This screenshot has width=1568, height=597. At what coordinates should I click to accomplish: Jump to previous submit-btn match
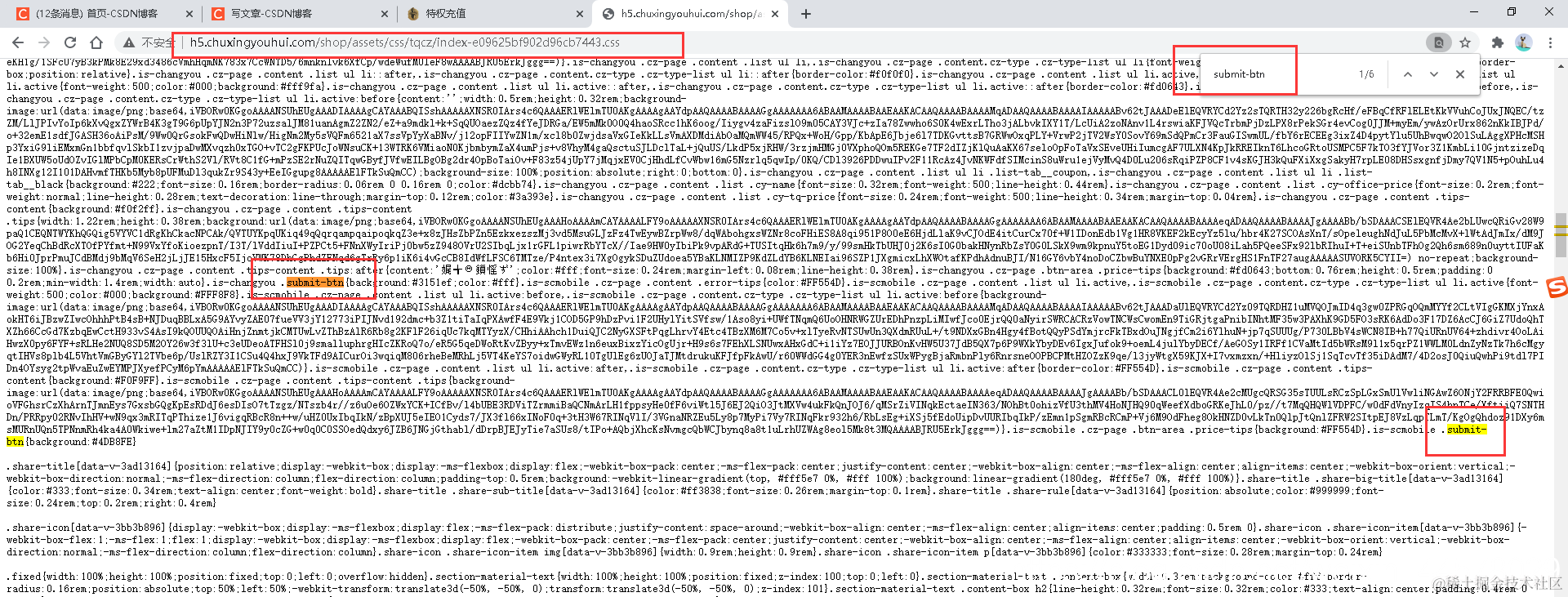[1407, 74]
